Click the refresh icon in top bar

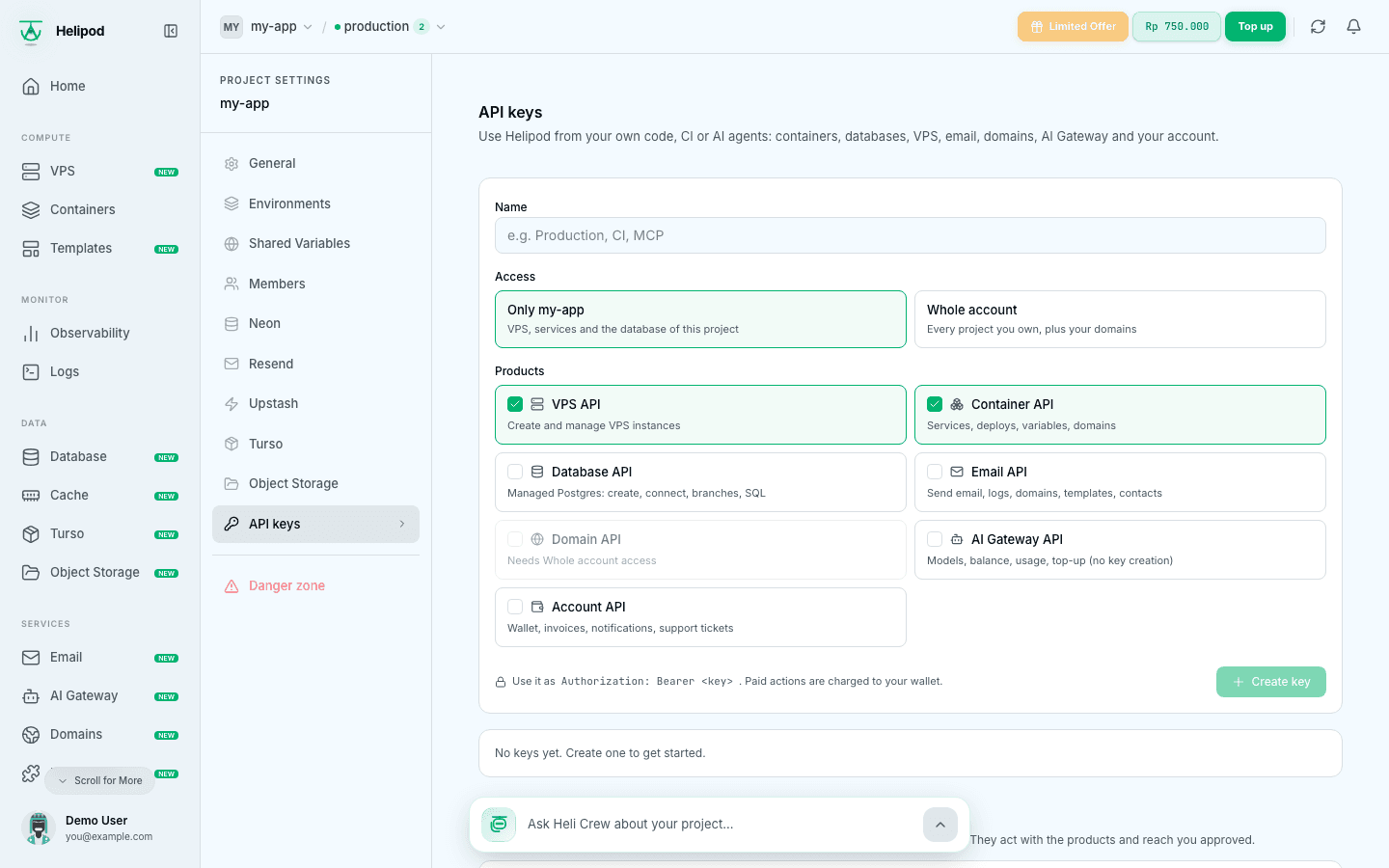click(x=1318, y=27)
